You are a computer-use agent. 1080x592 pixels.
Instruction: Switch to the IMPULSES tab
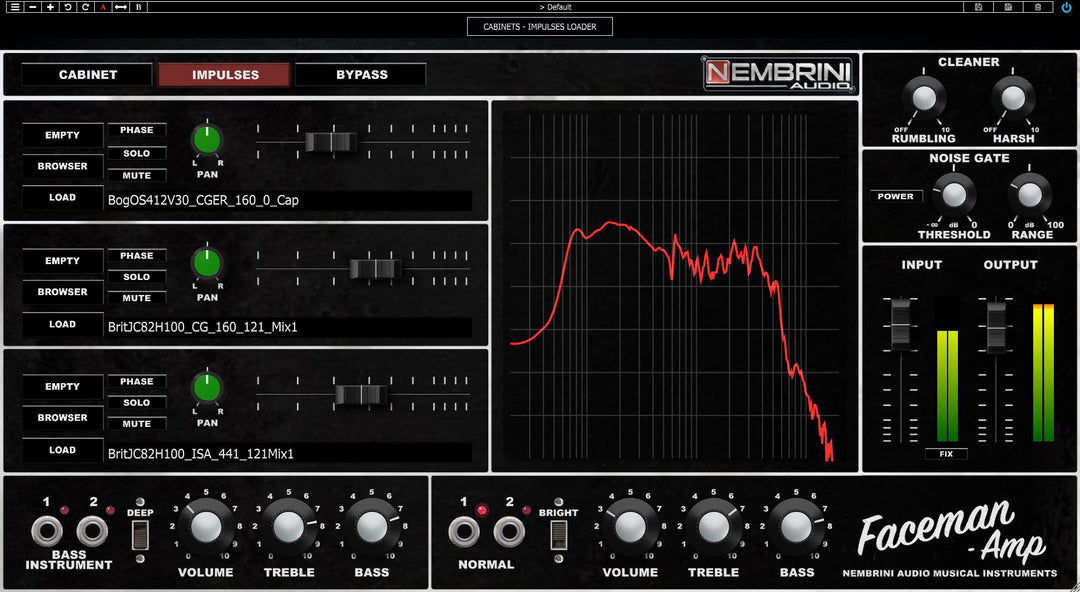[x=225, y=74]
